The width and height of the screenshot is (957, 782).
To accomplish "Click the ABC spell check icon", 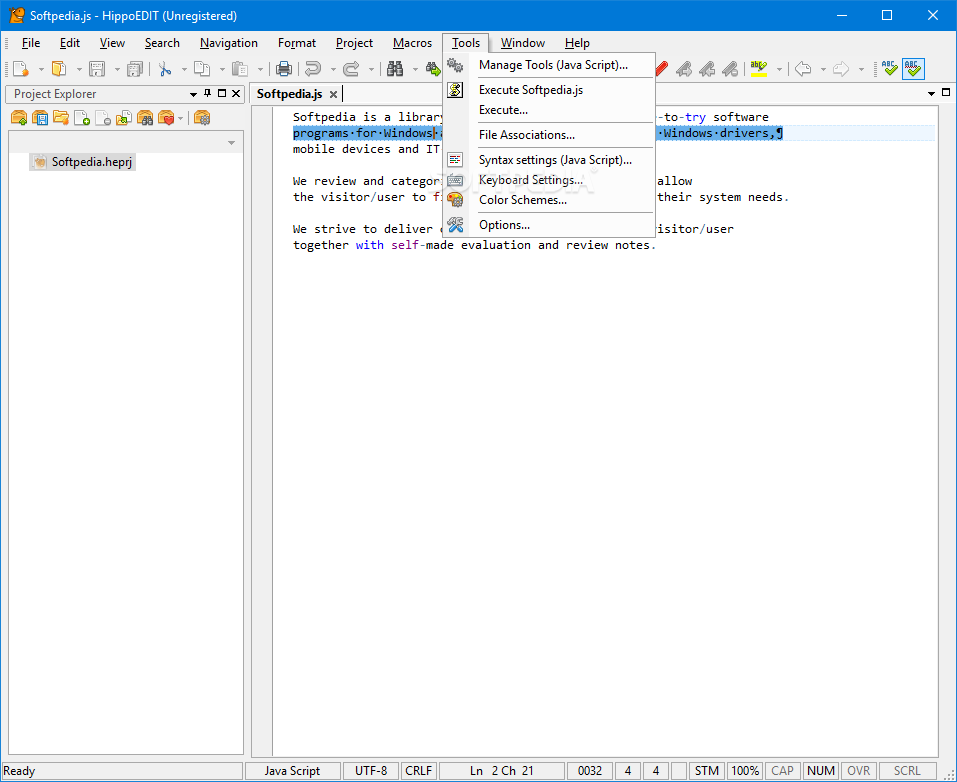I will [x=890, y=68].
